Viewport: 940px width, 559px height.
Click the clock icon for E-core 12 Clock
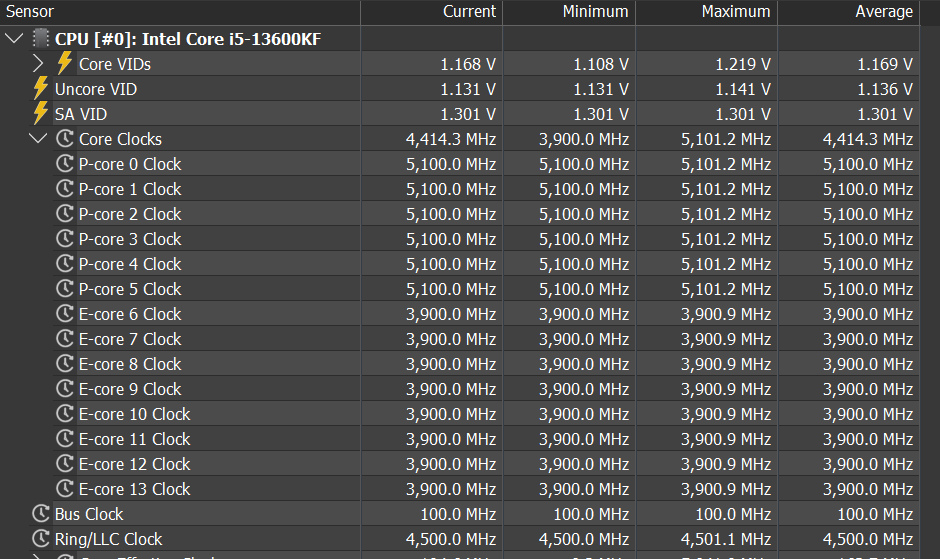click(65, 464)
